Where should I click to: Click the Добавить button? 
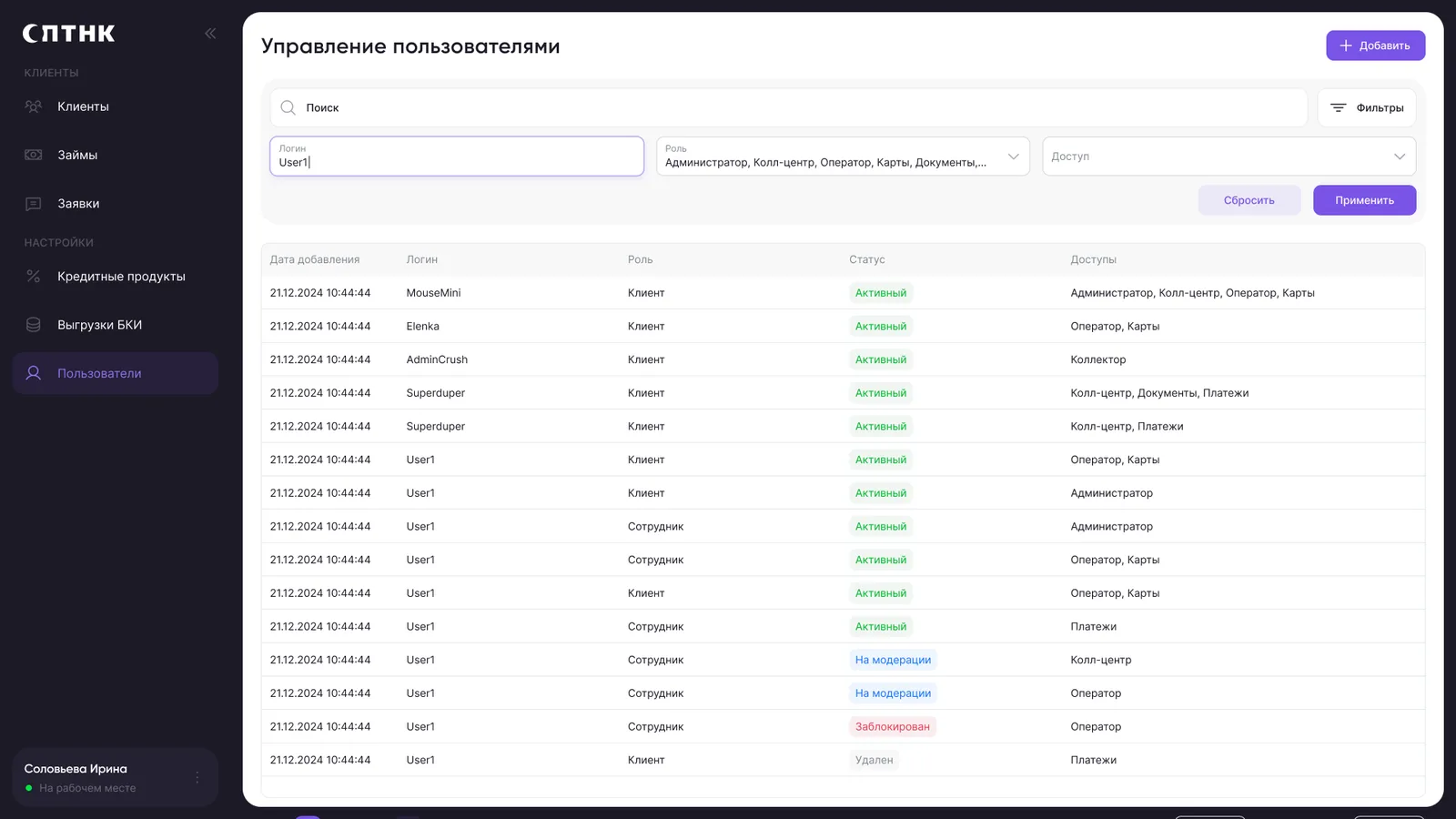point(1375,45)
